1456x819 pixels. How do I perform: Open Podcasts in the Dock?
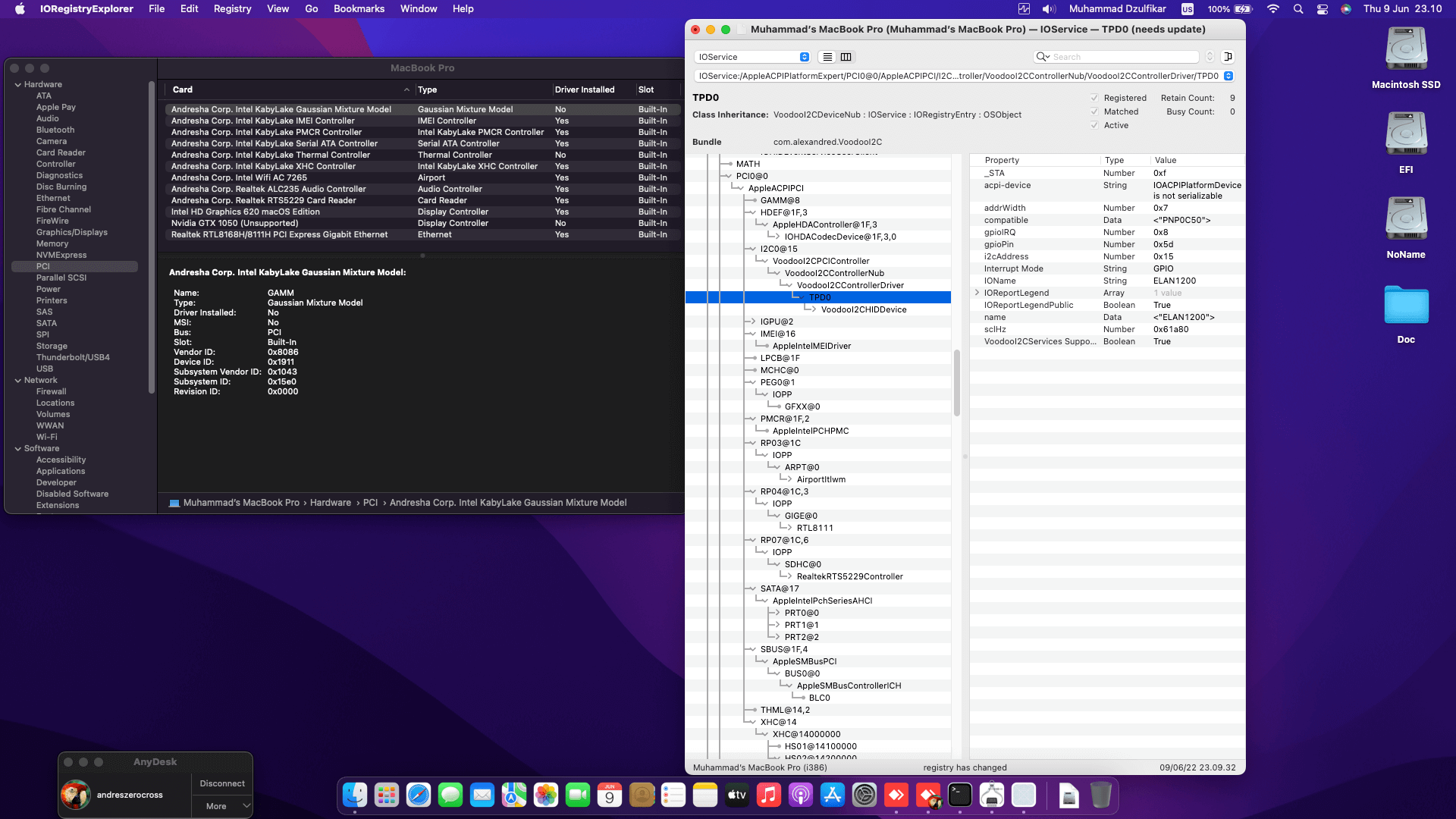(x=801, y=795)
